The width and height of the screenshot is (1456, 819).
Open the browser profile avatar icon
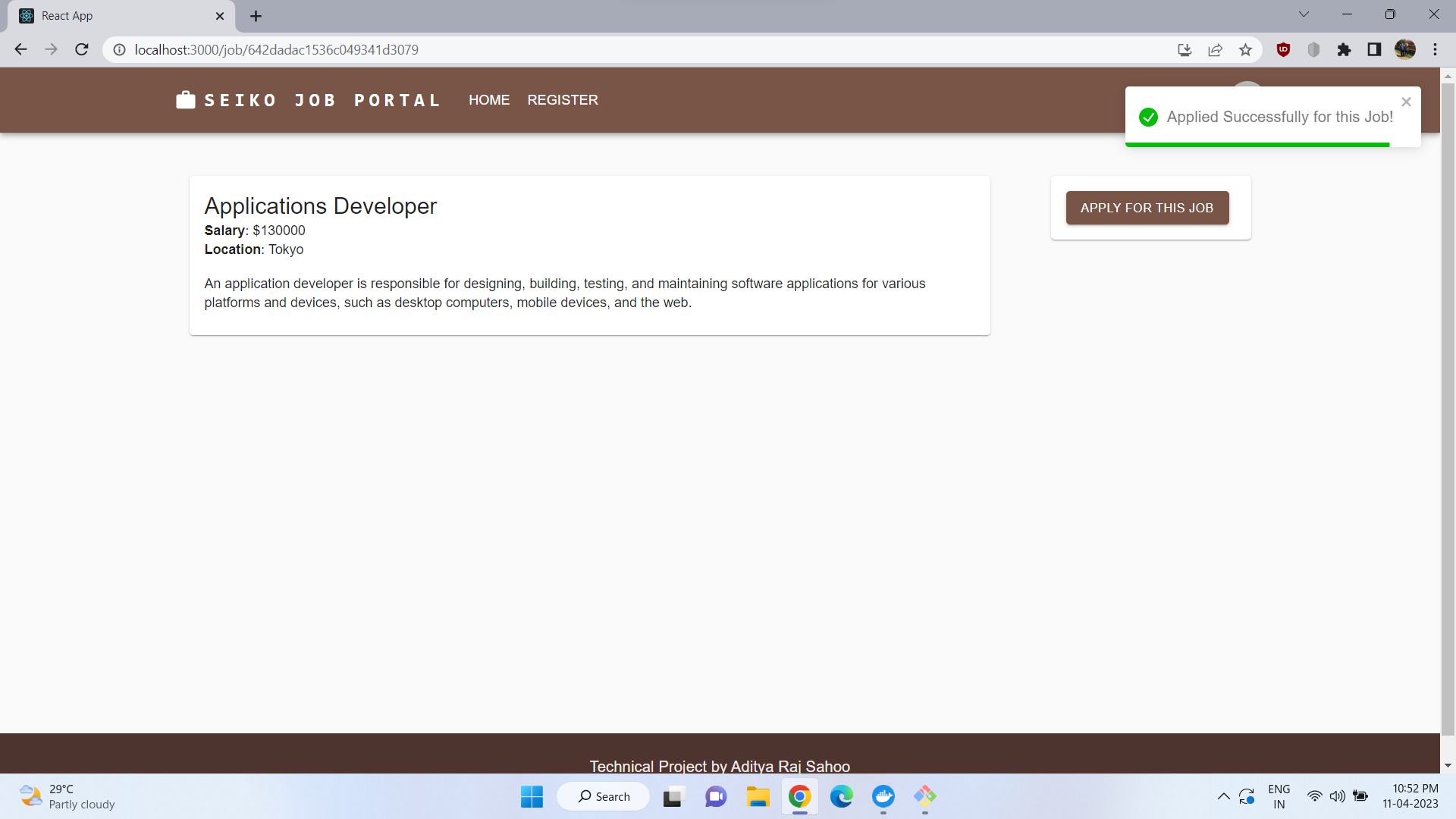click(1405, 49)
